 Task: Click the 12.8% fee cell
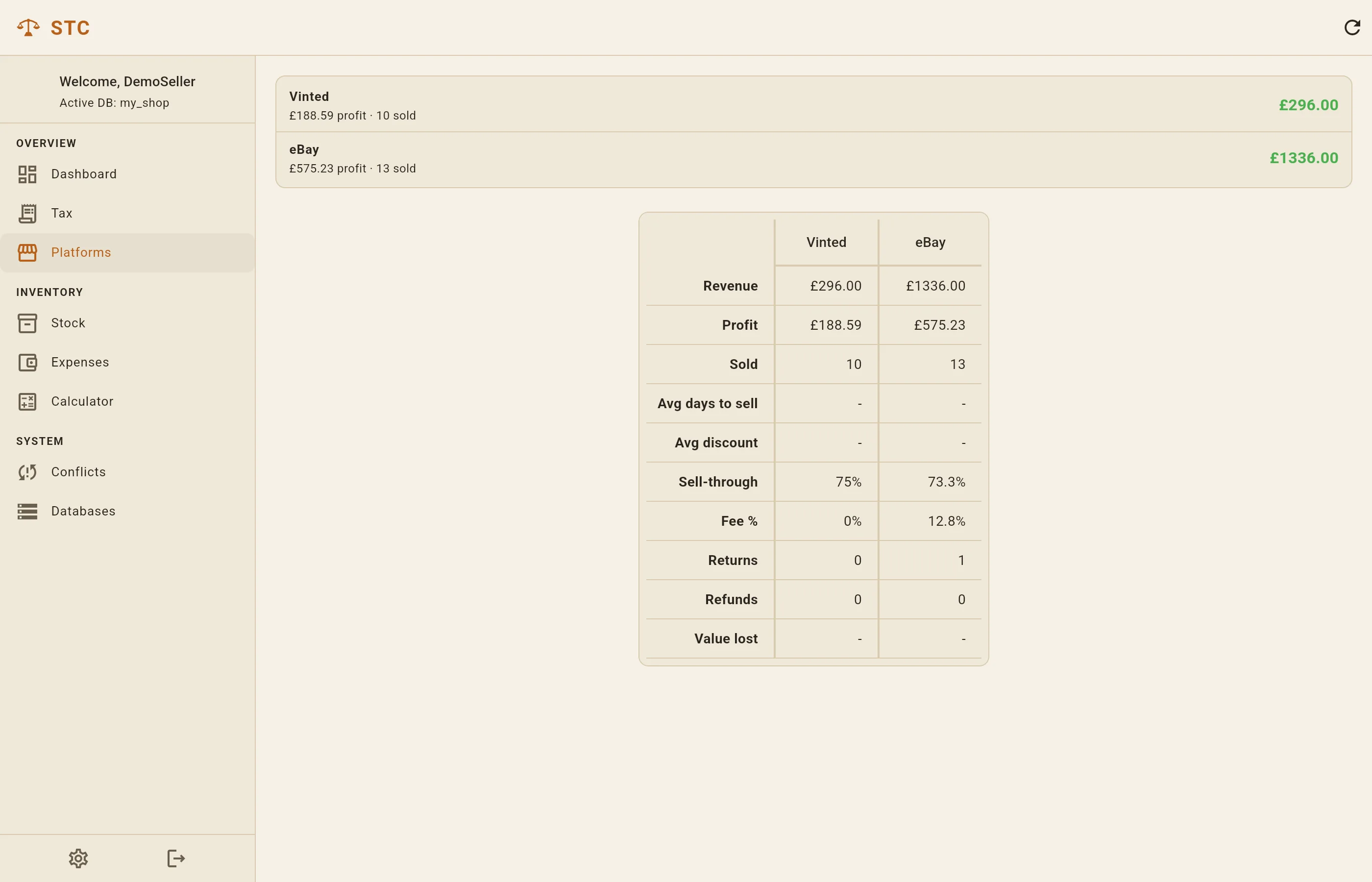tap(946, 521)
